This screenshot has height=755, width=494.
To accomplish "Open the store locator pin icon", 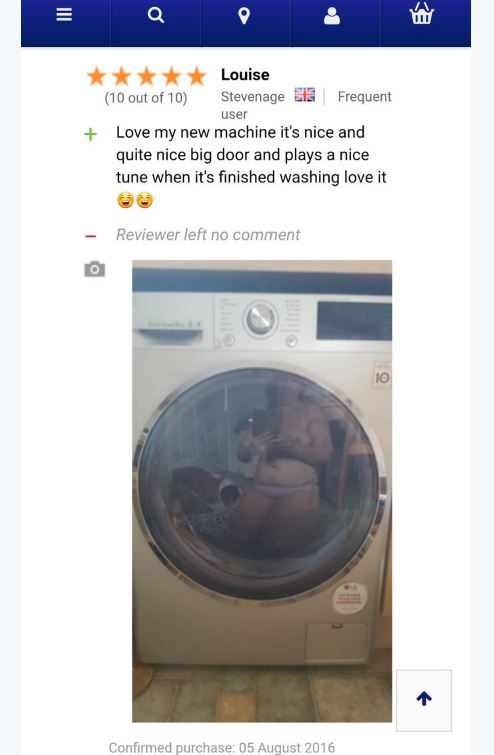I will 244,16.
